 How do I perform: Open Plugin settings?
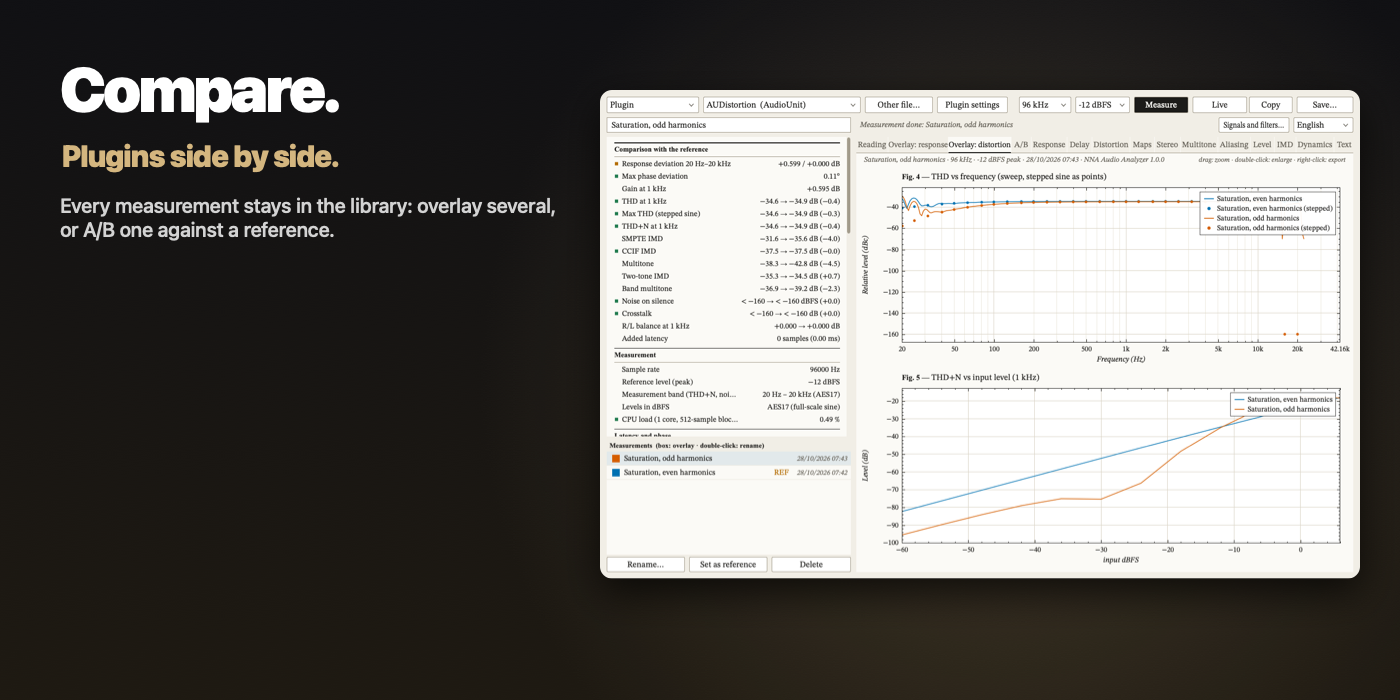point(972,105)
